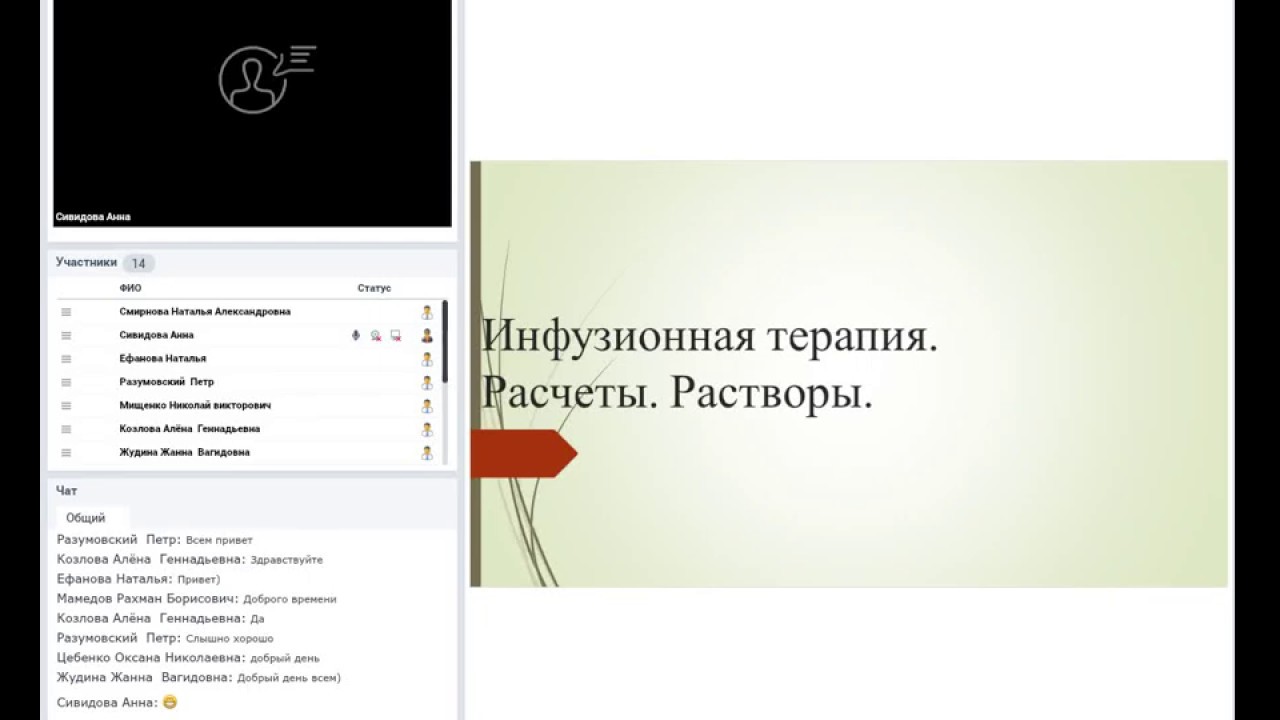1280x720 pixels.
Task: Open the row menu for Козлова Алёна Геннадьевна
Action: pos(66,429)
